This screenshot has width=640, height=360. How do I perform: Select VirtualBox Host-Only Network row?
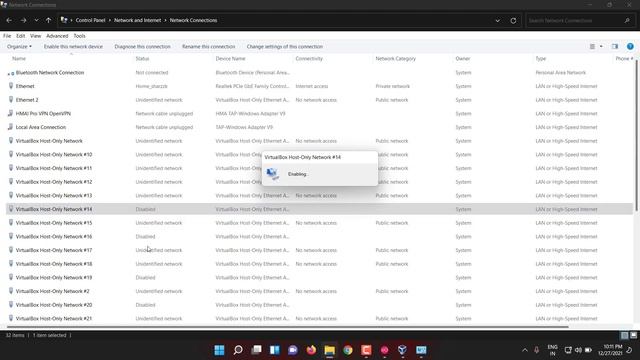[320, 141]
